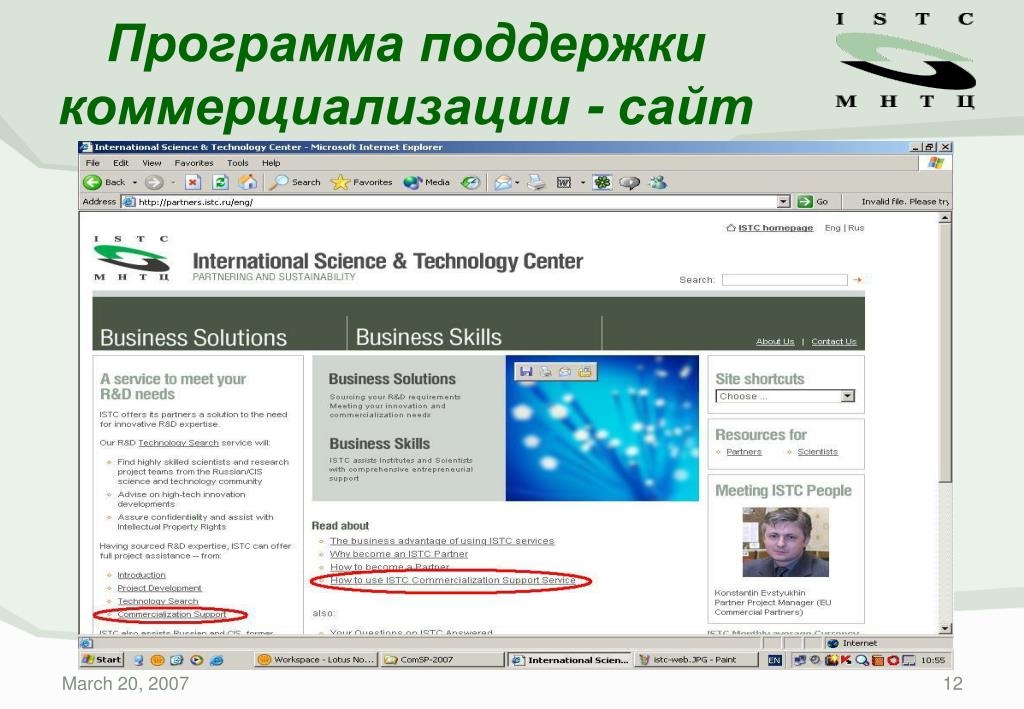Open the ISTC homepage link
Screen dimensions: 1024x709
[775, 228]
